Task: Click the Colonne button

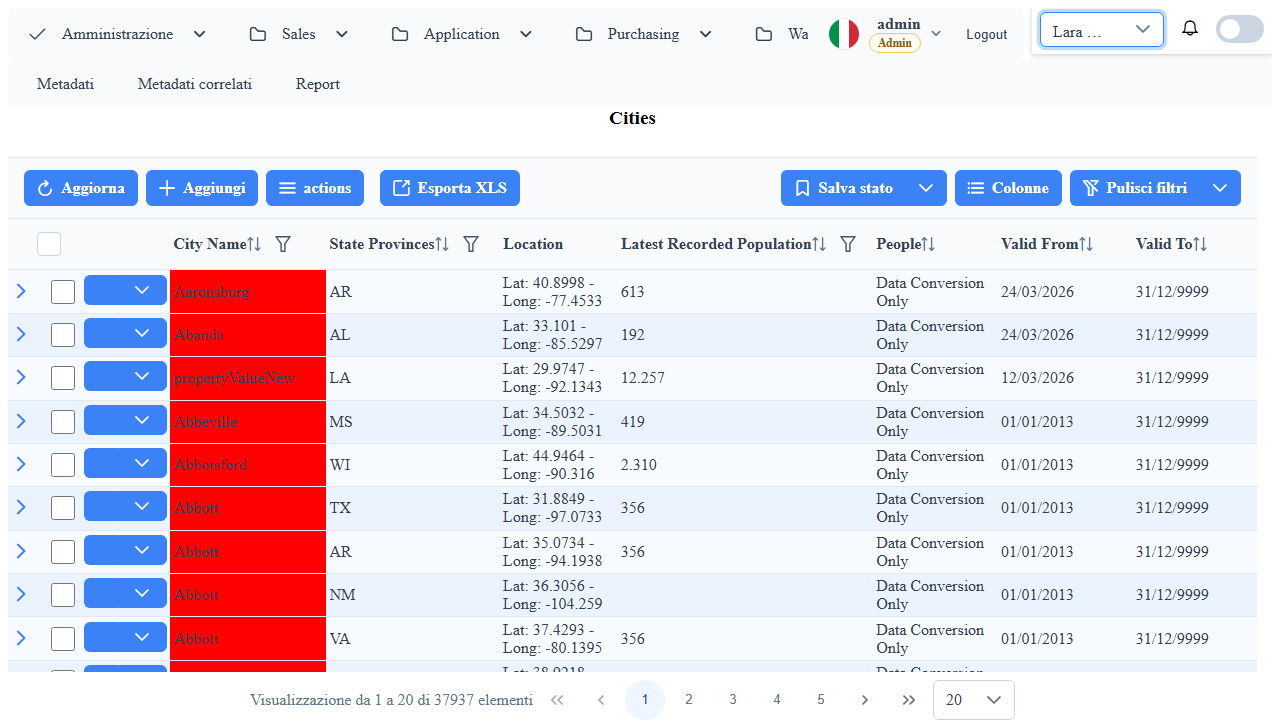Action: tap(1009, 188)
